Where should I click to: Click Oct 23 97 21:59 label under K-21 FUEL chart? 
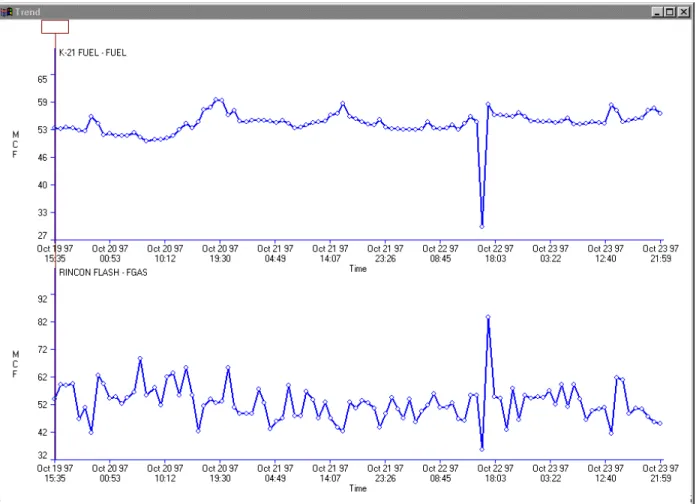[660, 254]
